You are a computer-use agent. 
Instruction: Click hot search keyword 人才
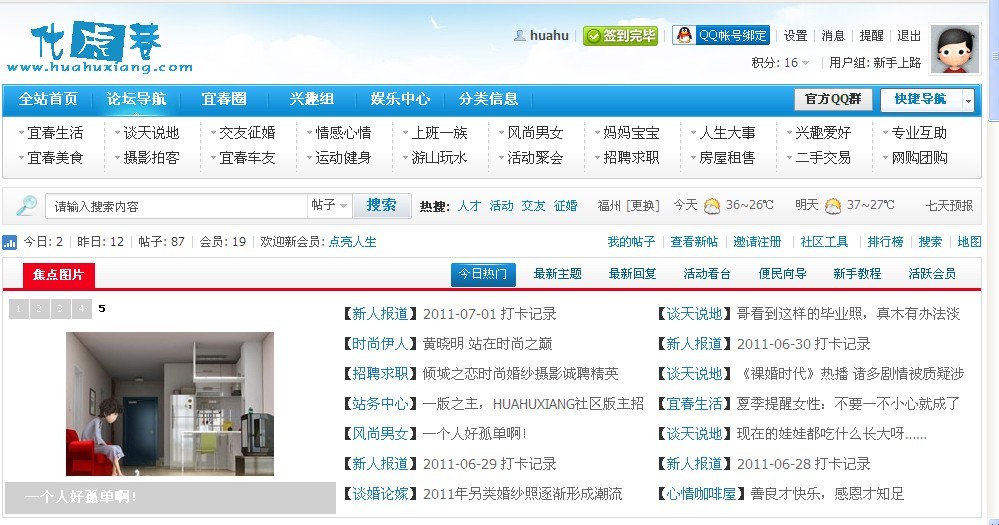470,206
